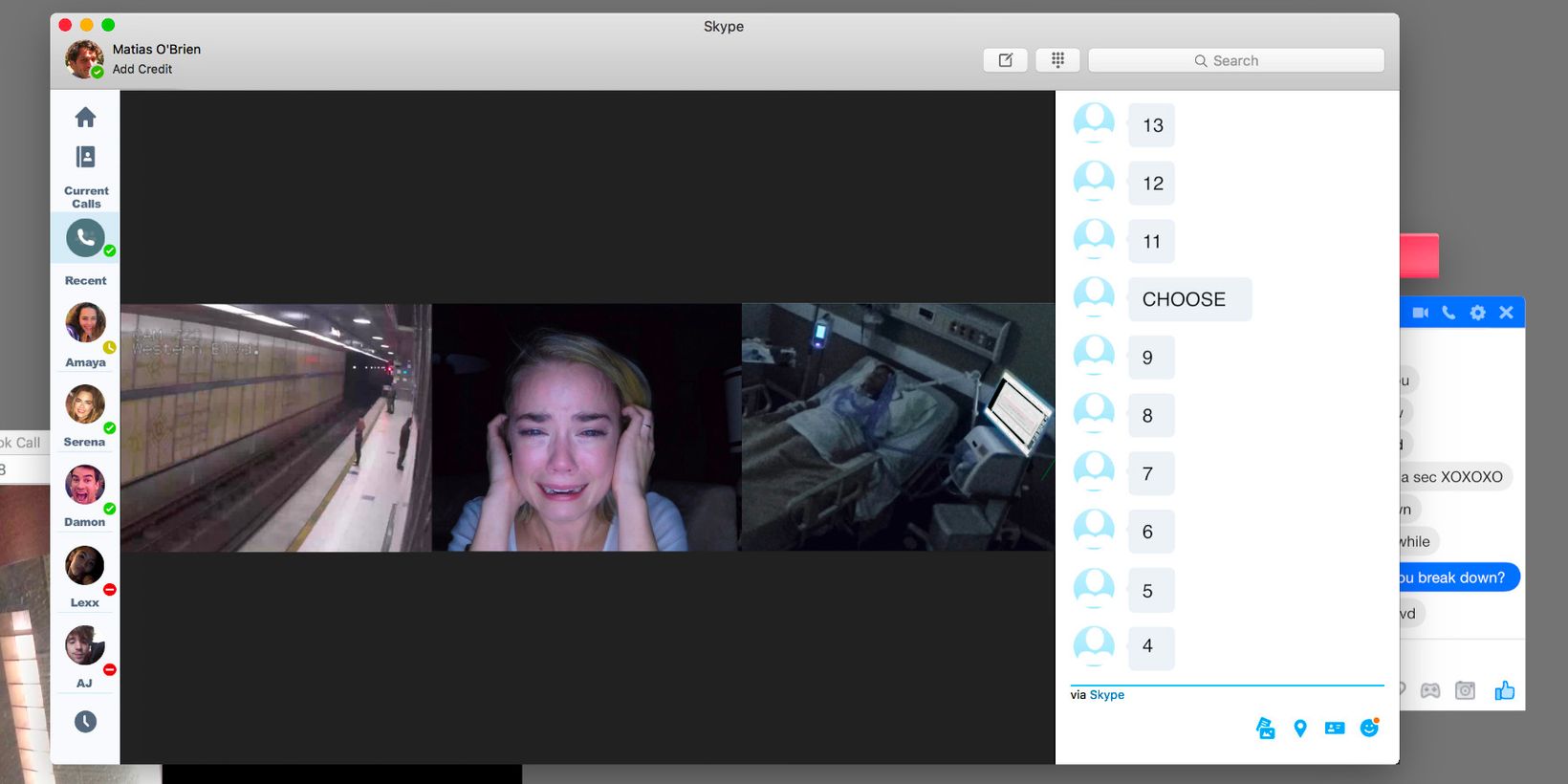
Task: Start voice call in the Messenger window
Action: tap(1448, 313)
